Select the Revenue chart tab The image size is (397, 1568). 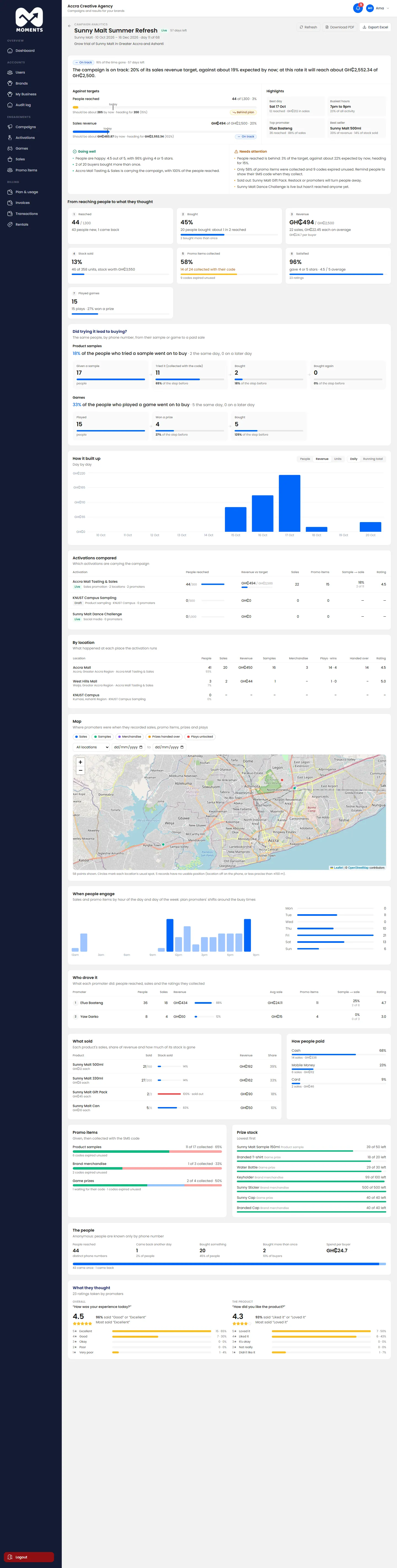322,459
